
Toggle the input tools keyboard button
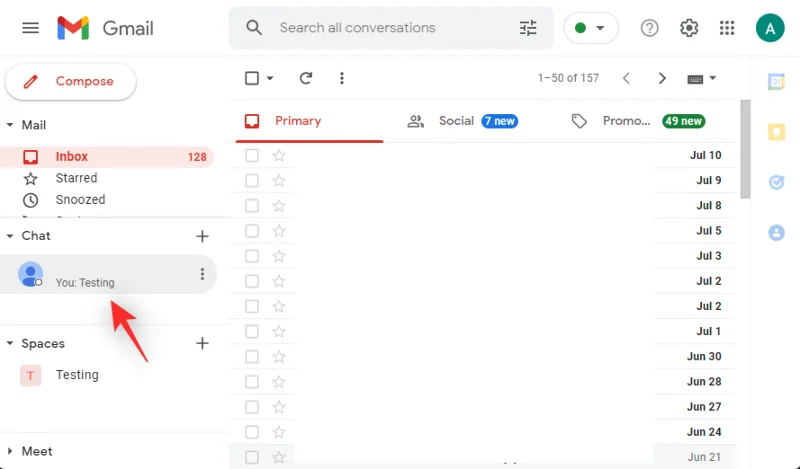(x=695, y=79)
